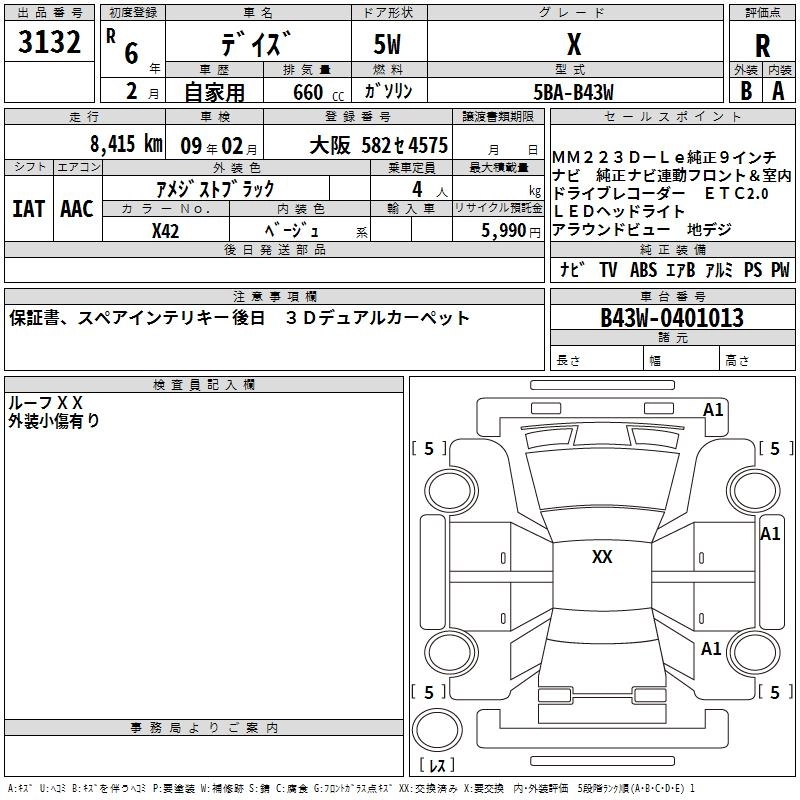The height and width of the screenshot is (800, 800).
Task: Click door shape value 5W
Action: (387, 44)
